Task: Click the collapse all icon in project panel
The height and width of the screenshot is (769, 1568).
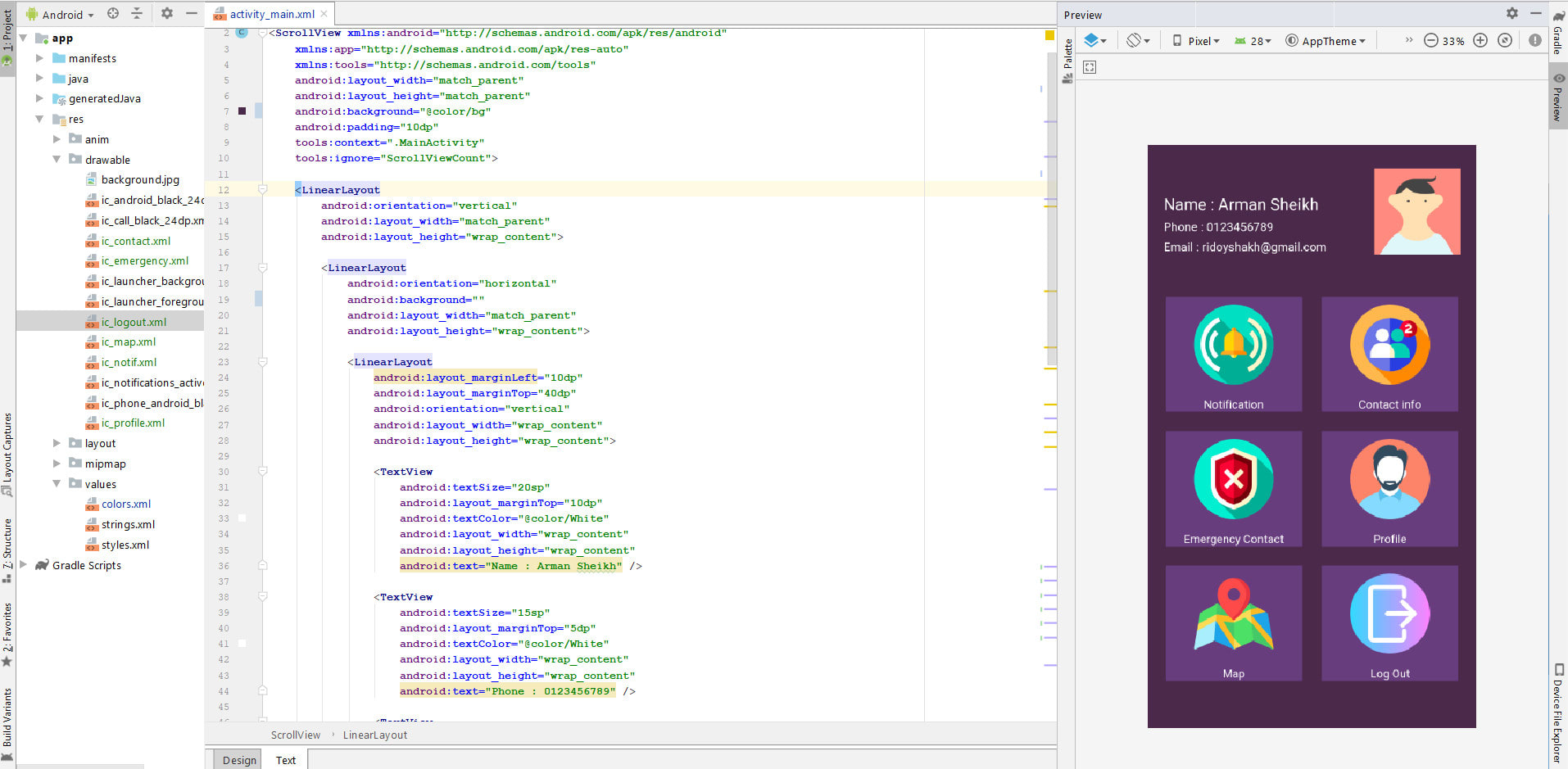Action: (137, 13)
